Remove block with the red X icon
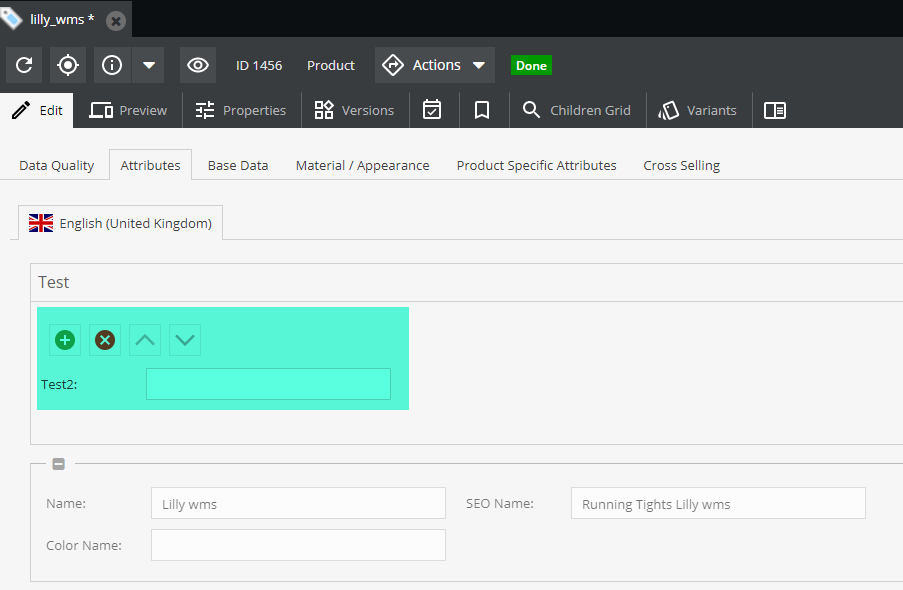Image resolution: width=903 pixels, height=590 pixels. pos(105,340)
